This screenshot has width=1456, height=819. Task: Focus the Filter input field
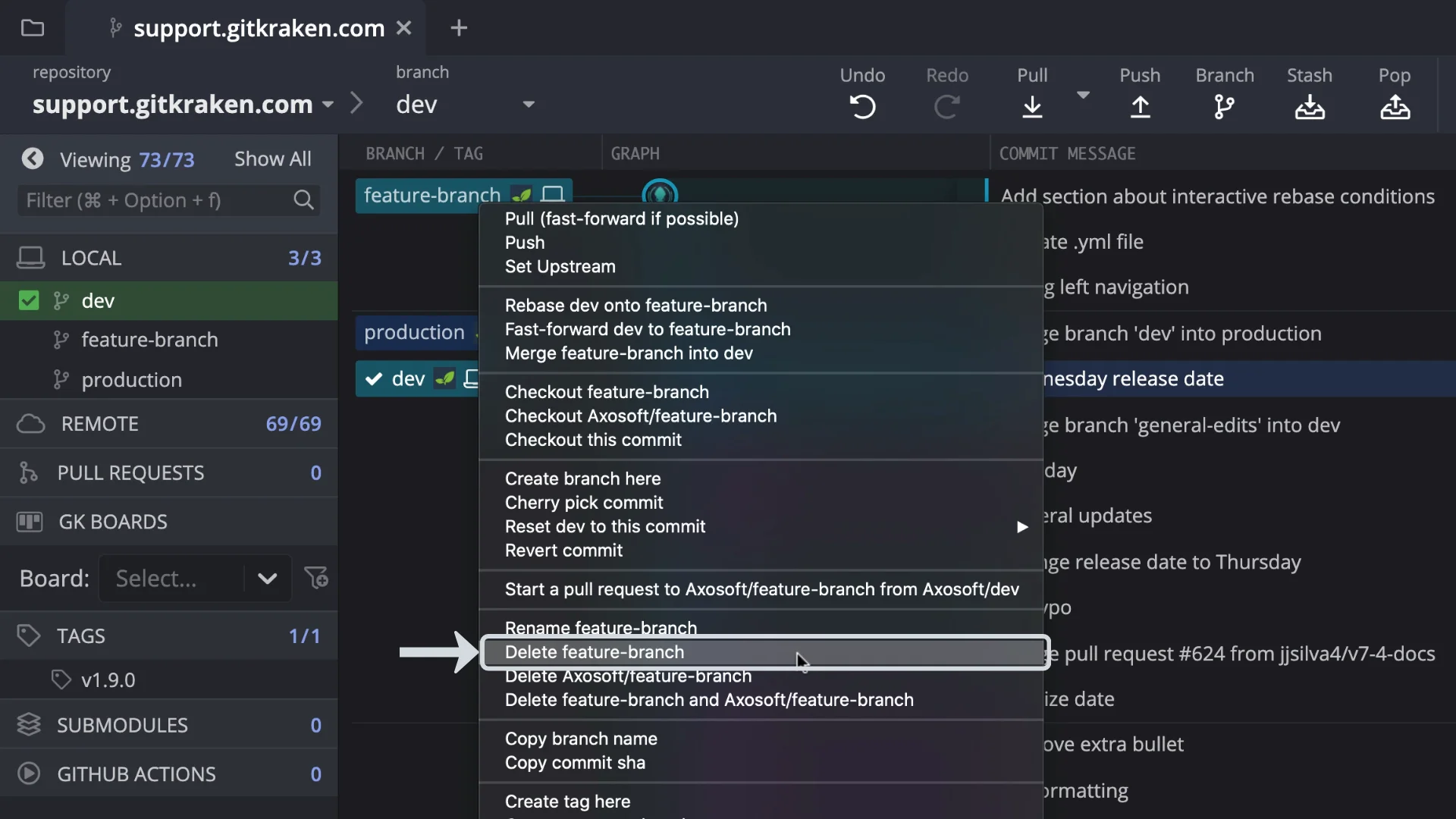(168, 200)
